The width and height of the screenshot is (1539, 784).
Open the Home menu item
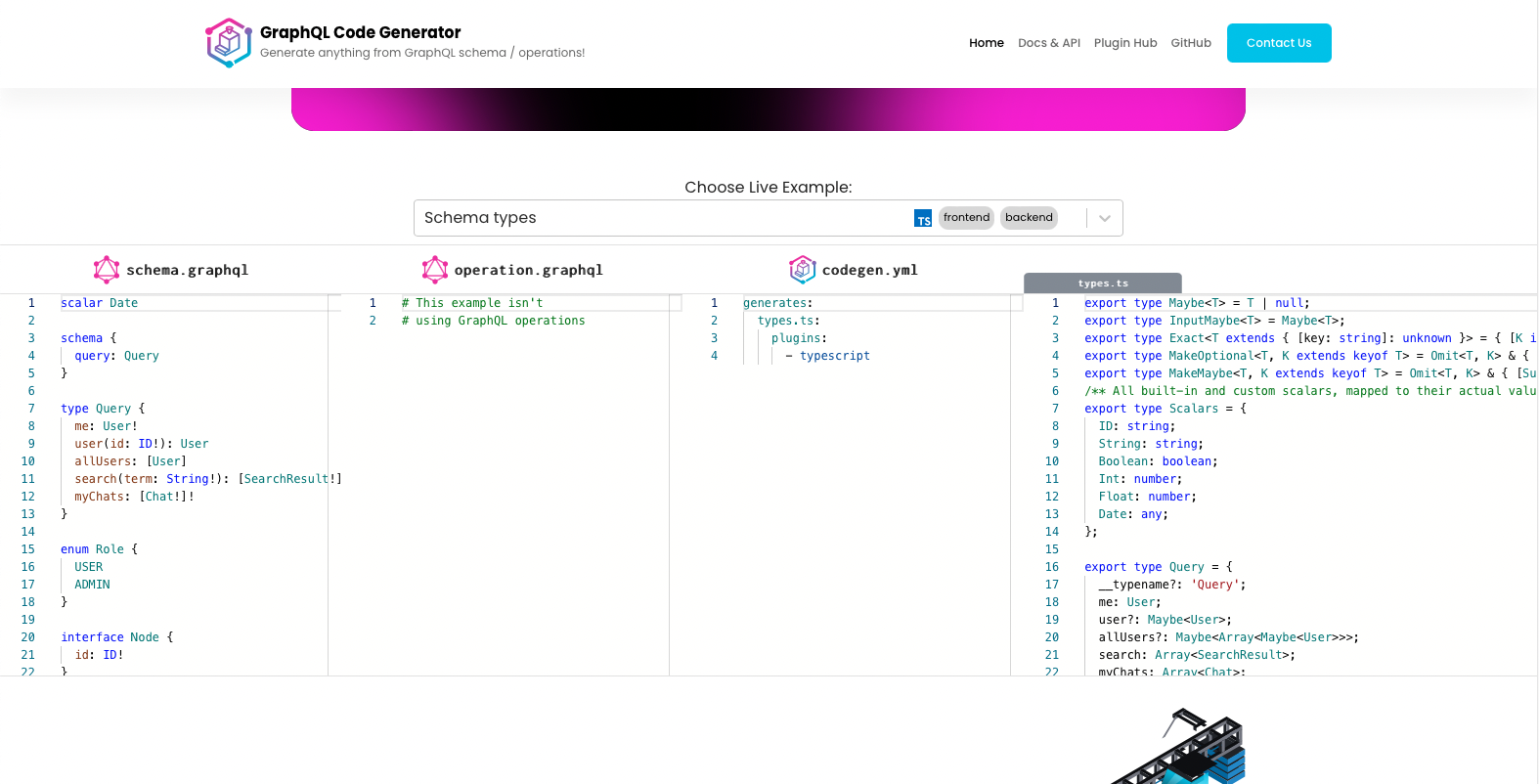click(987, 43)
